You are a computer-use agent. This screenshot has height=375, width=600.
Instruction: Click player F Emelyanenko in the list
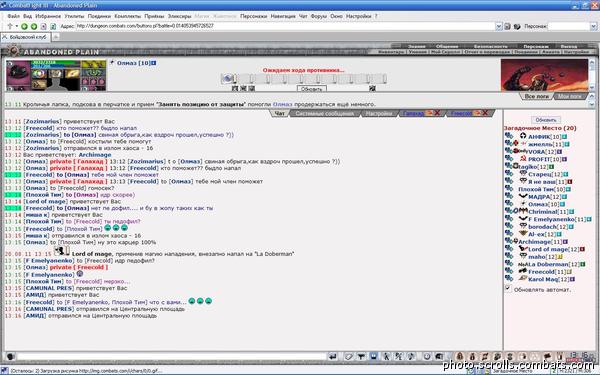[551, 219]
